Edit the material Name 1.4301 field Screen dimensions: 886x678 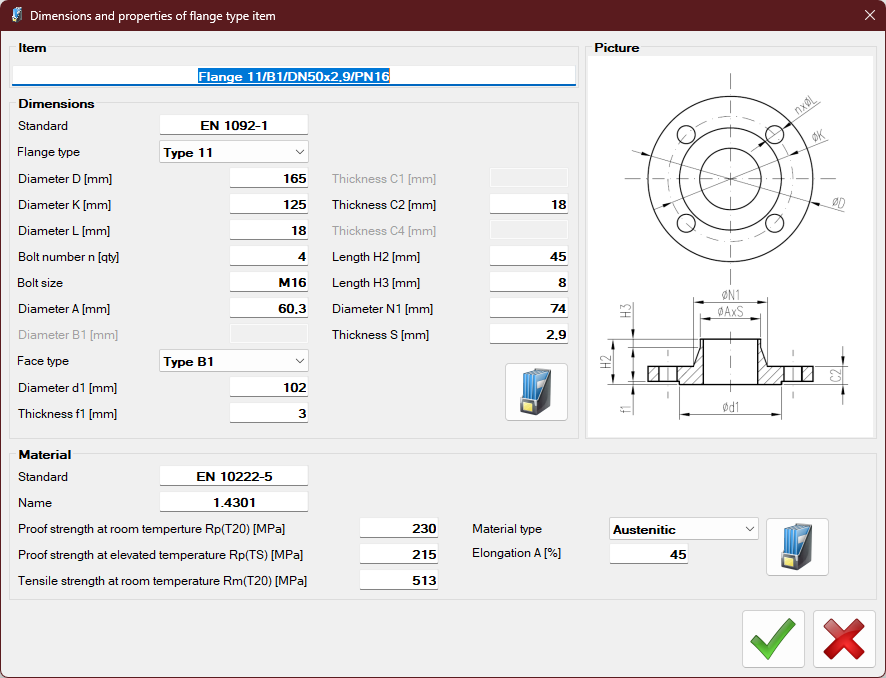234,502
